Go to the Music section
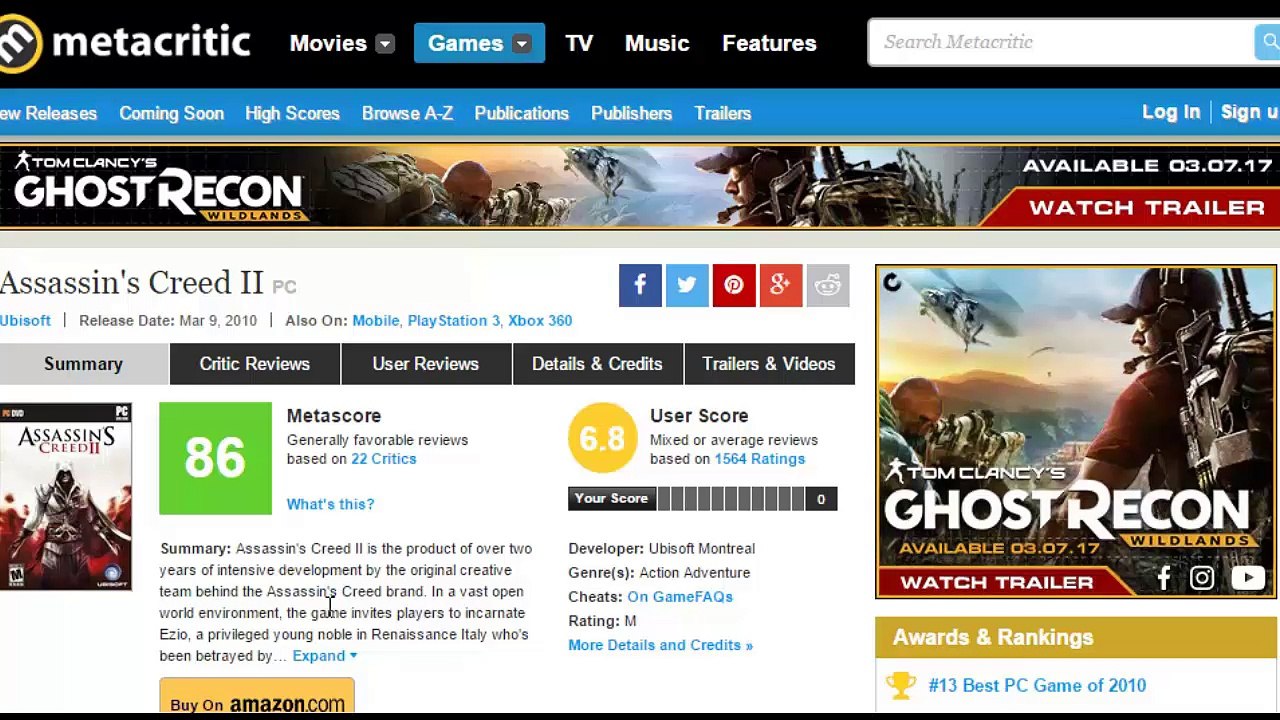Viewport: 1280px width, 720px height. 657,43
